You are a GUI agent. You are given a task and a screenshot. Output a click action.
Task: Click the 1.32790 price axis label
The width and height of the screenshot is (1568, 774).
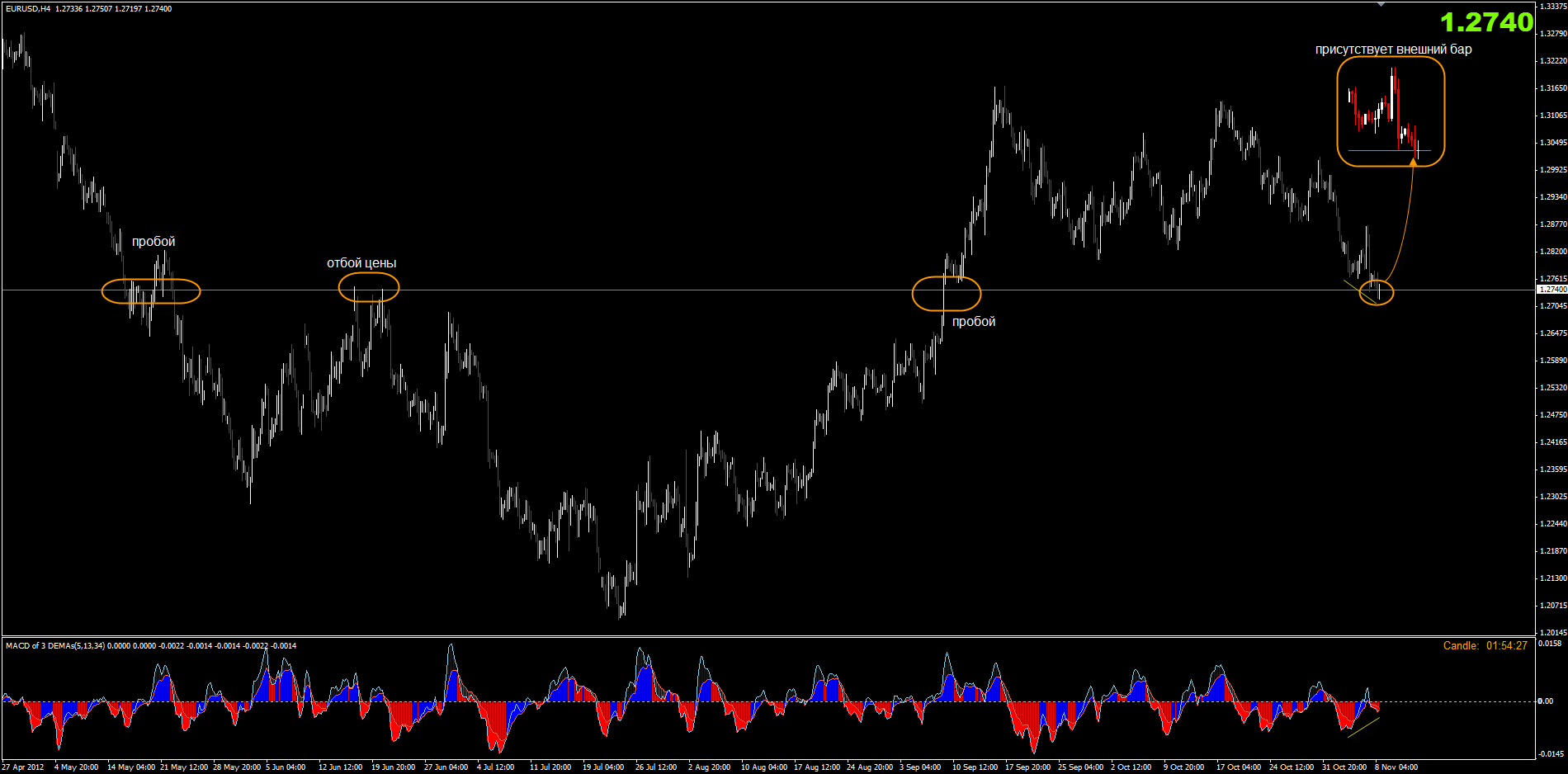click(x=1553, y=34)
